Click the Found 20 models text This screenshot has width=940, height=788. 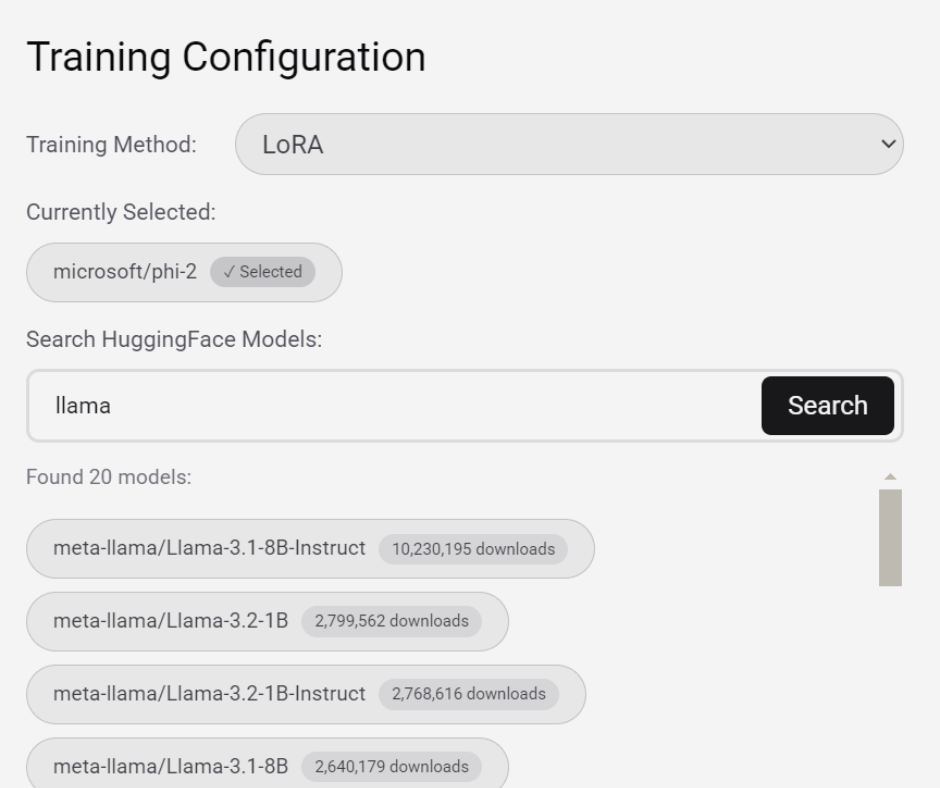click(109, 477)
